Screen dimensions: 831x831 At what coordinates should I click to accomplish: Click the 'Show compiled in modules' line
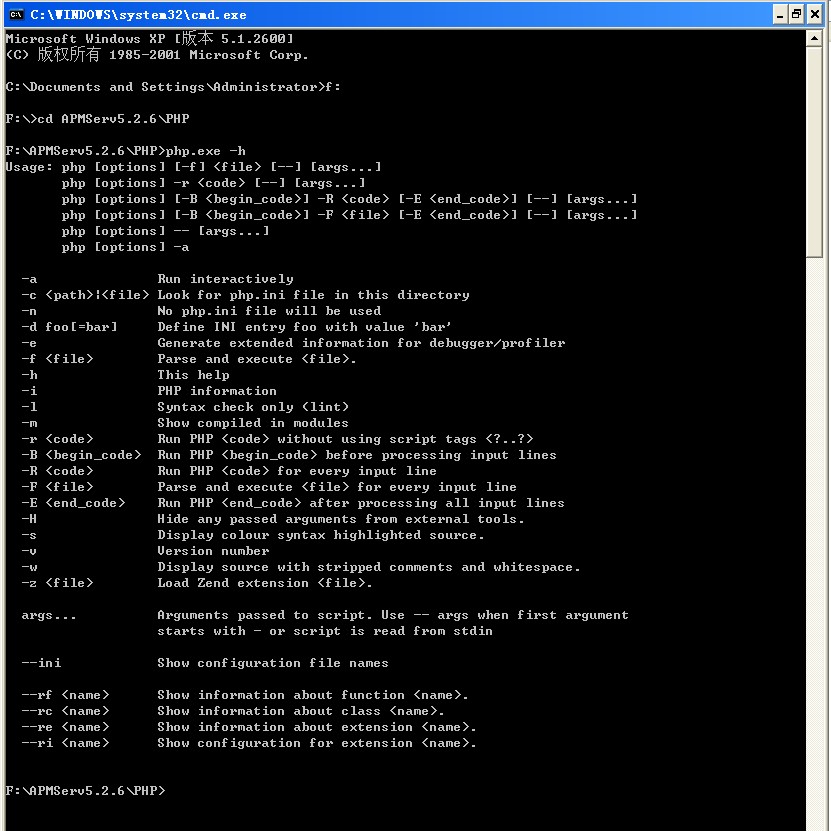coord(252,423)
